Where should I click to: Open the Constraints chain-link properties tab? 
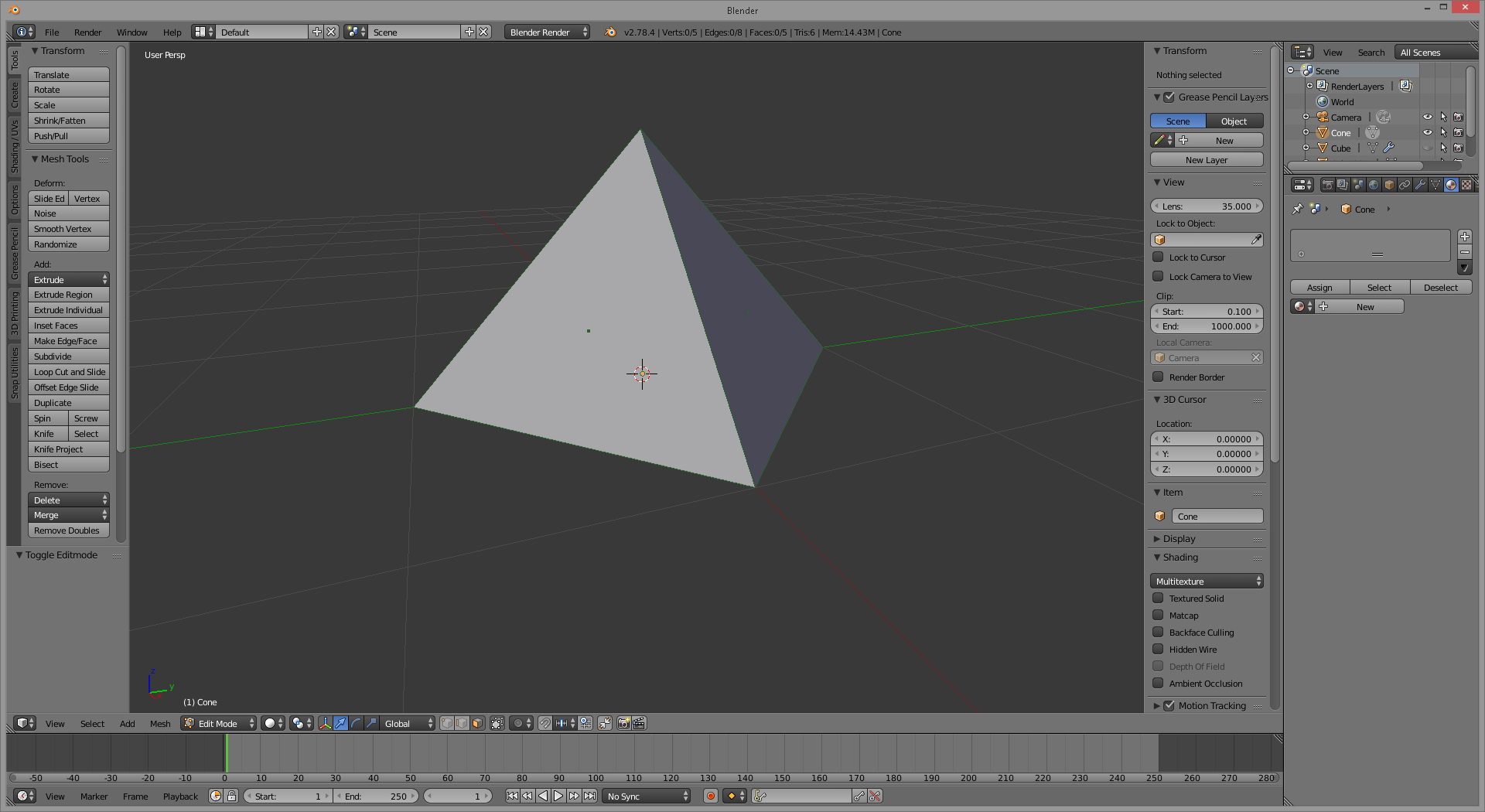click(x=1405, y=185)
